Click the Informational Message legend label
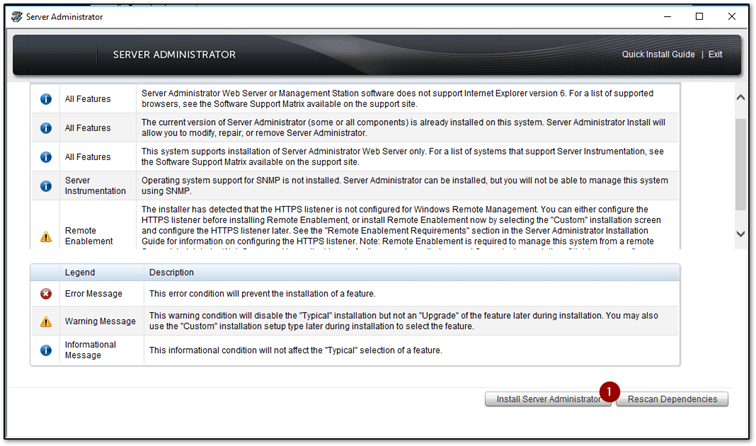The image size is (756, 446). point(91,350)
